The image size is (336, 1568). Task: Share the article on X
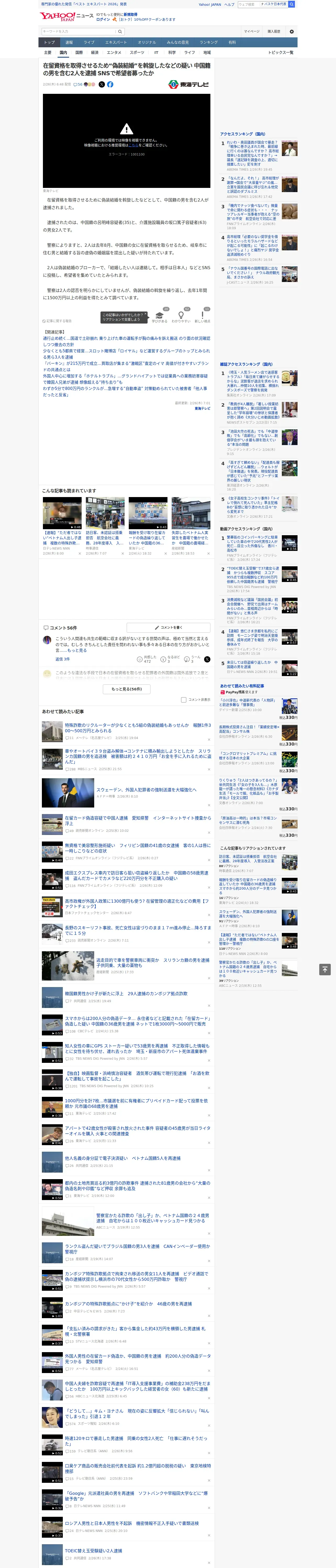point(102,85)
